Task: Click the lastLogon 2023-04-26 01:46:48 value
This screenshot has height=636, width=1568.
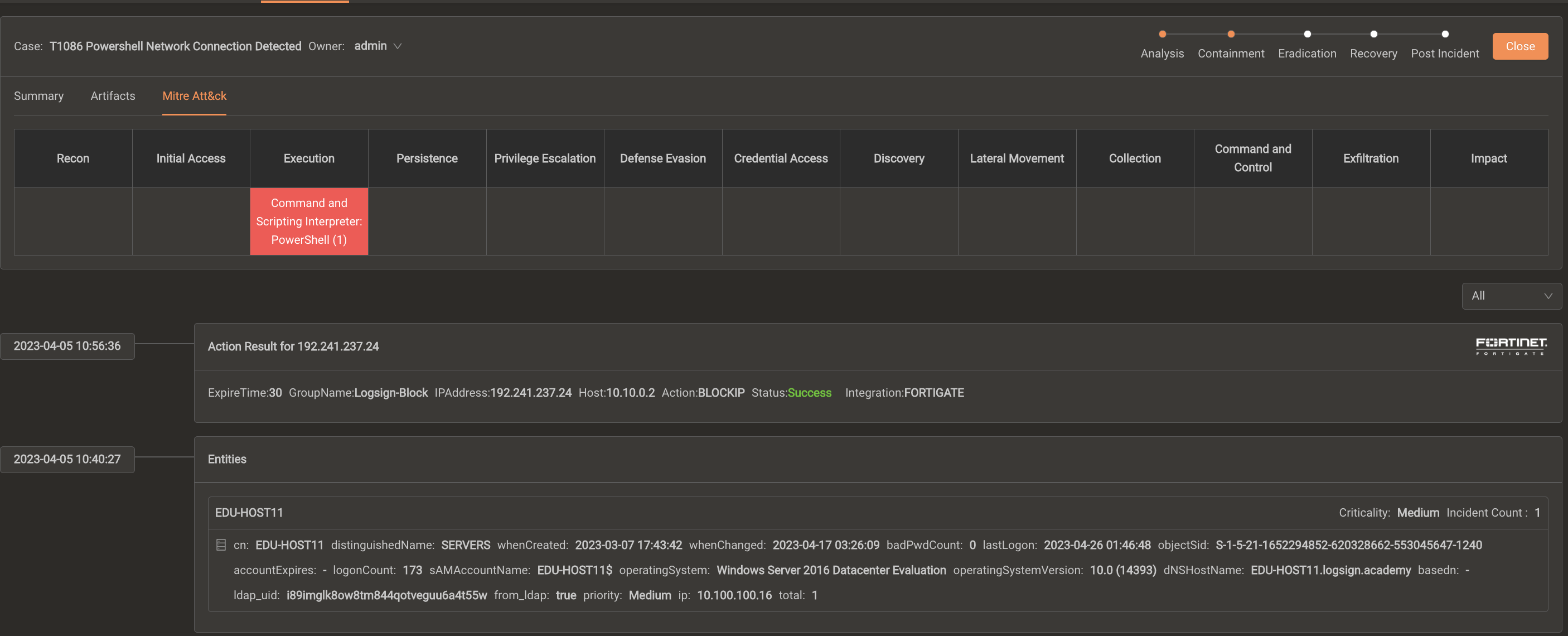Action: pyautogui.click(x=1097, y=545)
